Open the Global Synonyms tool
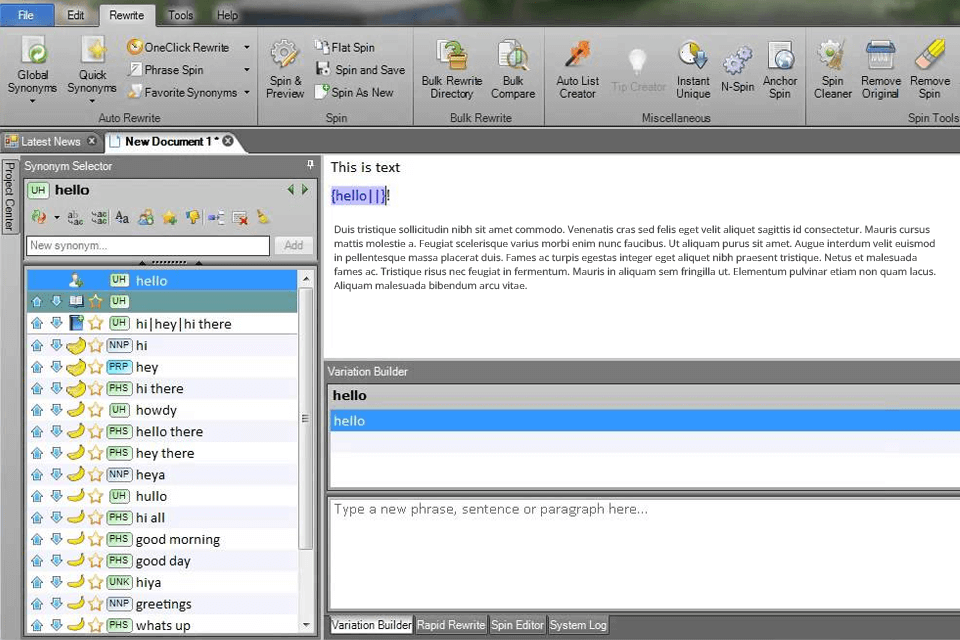This screenshot has height=640, width=960. tap(32, 66)
